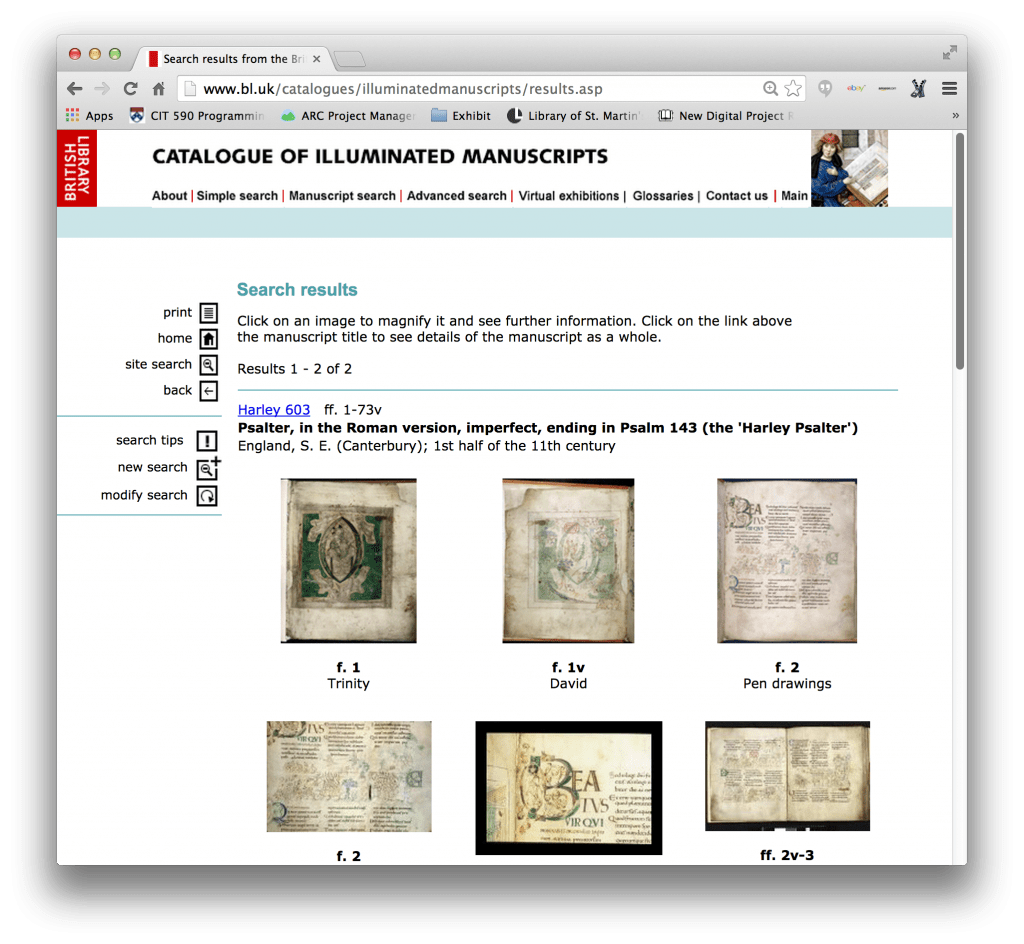Toggle fullscreen arrows at window corner
1024x944 pixels.
coord(950,53)
